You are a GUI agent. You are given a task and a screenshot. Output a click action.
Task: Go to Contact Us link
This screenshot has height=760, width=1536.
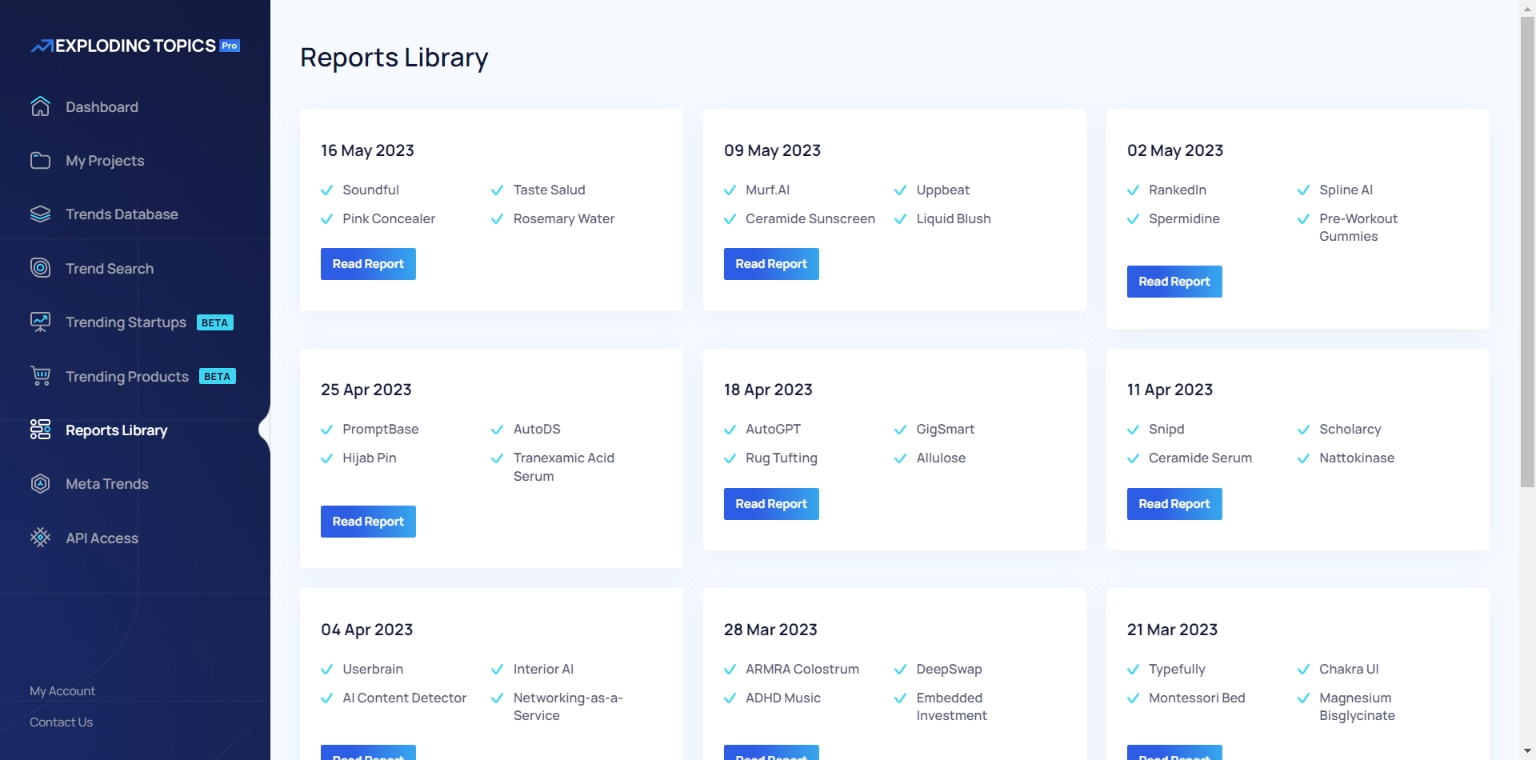[61, 722]
